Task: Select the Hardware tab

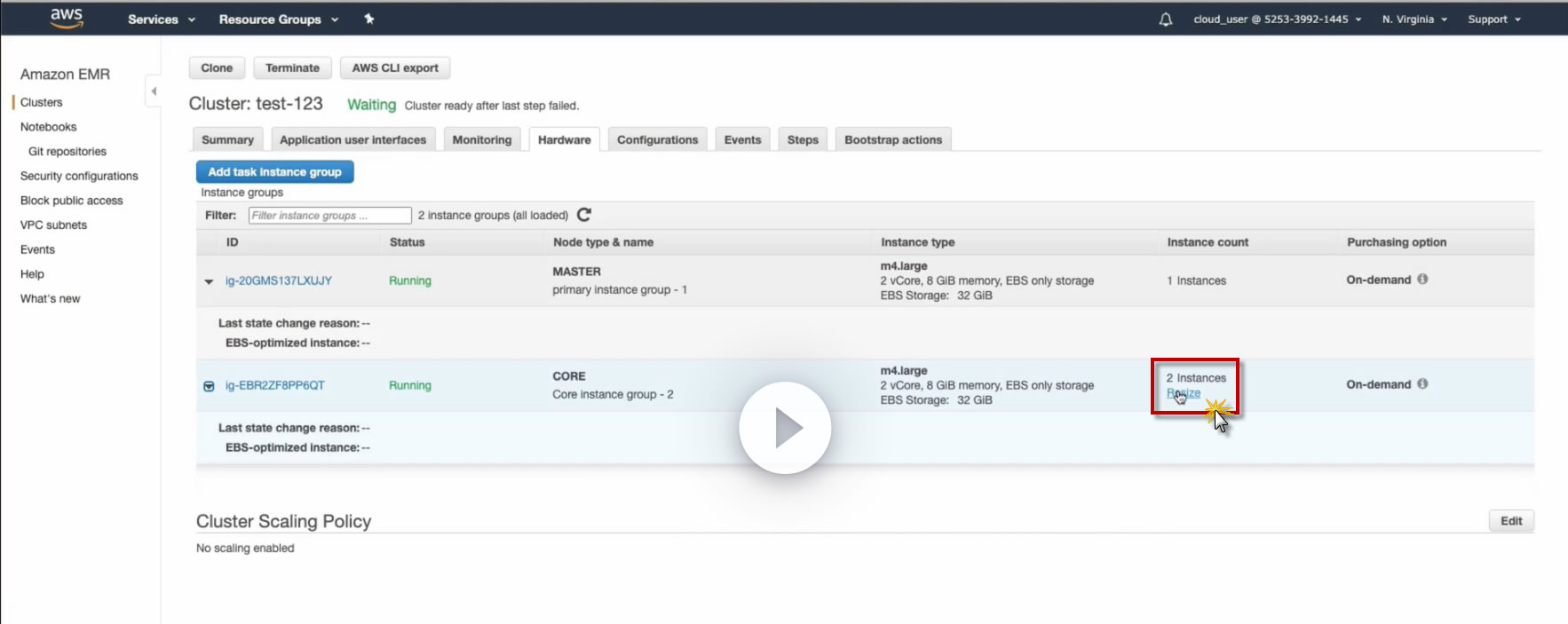Action: (565, 139)
